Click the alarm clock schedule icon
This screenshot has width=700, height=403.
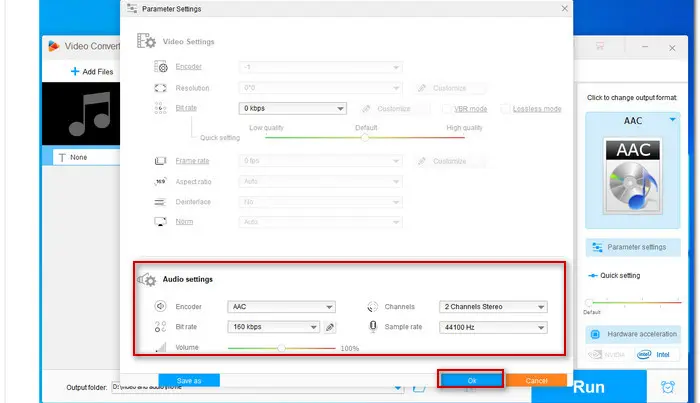[x=667, y=386]
